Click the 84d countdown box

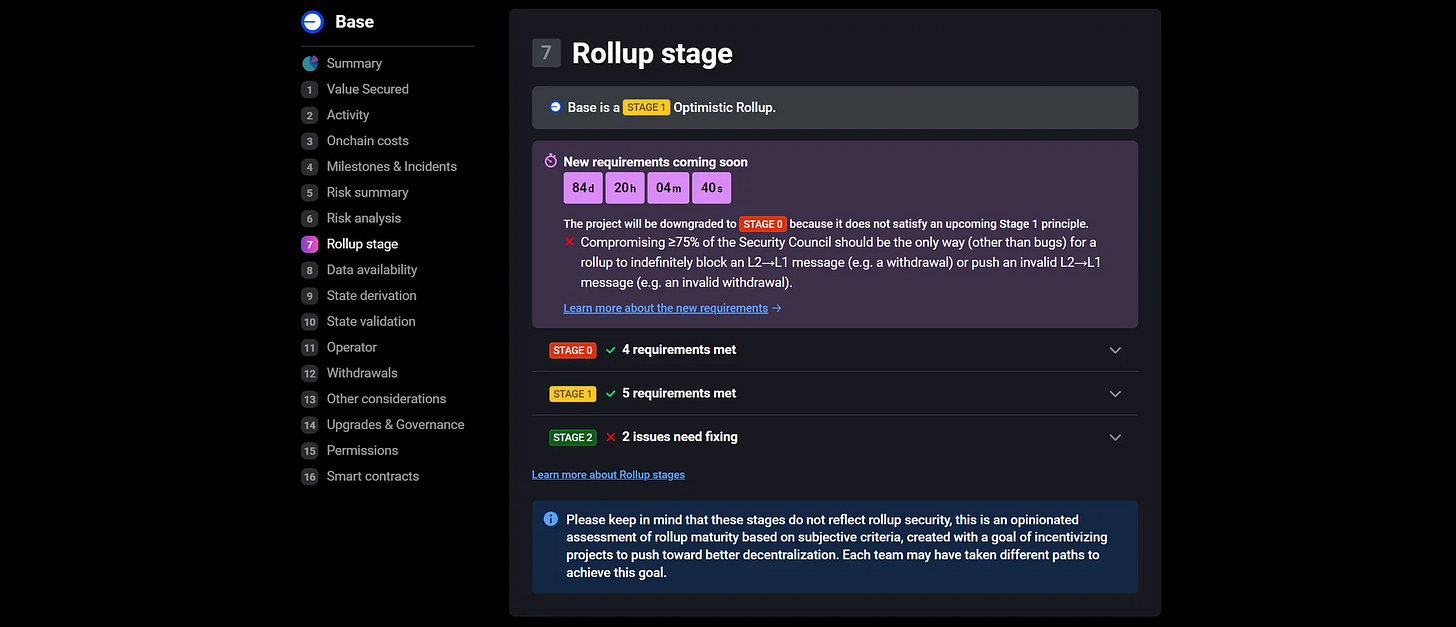(583, 188)
